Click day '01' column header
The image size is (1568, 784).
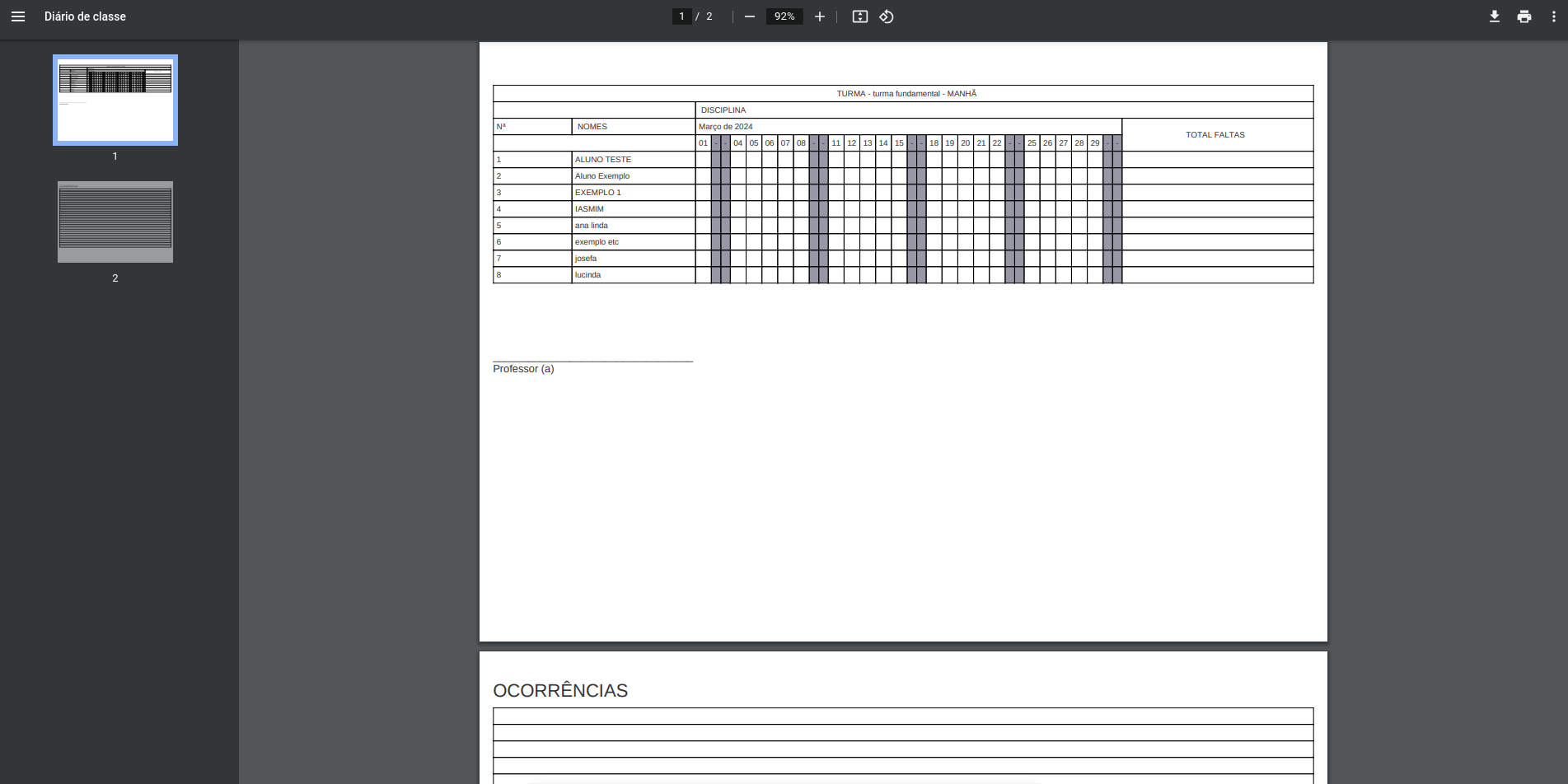coord(703,143)
